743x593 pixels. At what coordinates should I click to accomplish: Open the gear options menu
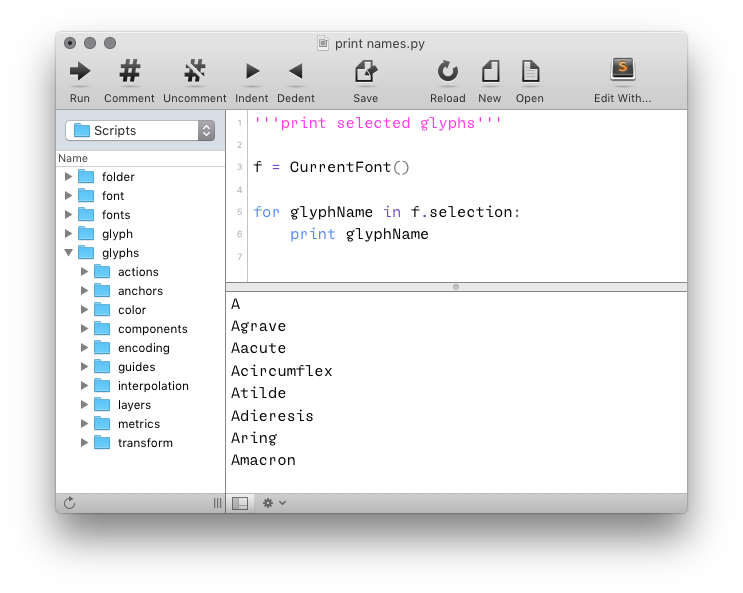[x=274, y=503]
